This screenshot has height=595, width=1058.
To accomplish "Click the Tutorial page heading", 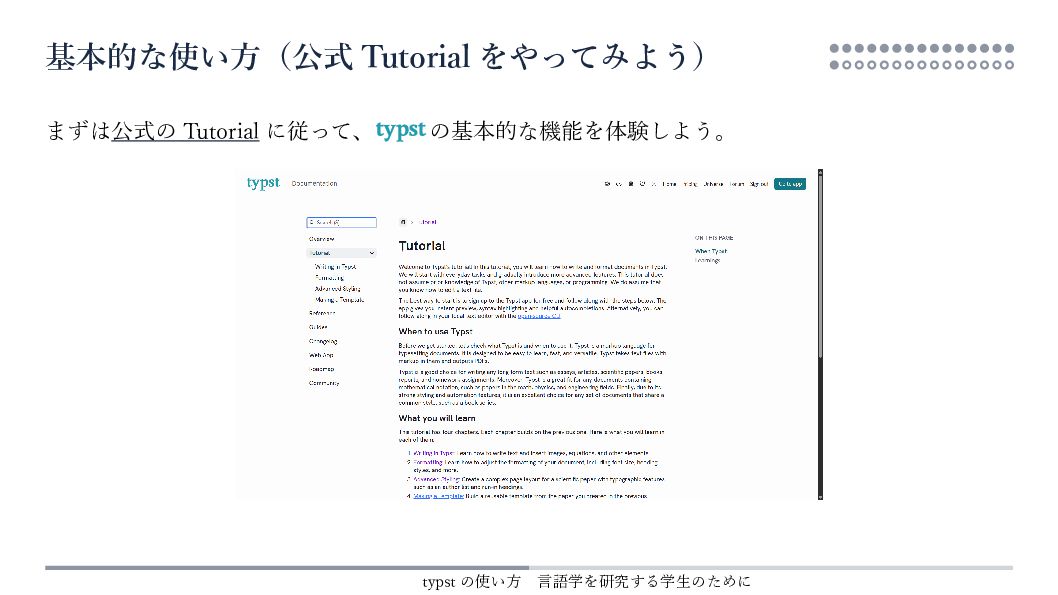I will 422,246.
